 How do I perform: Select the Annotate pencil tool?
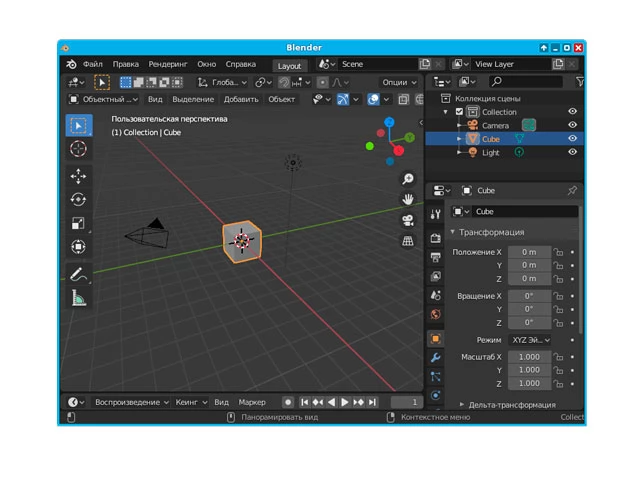coord(78,273)
